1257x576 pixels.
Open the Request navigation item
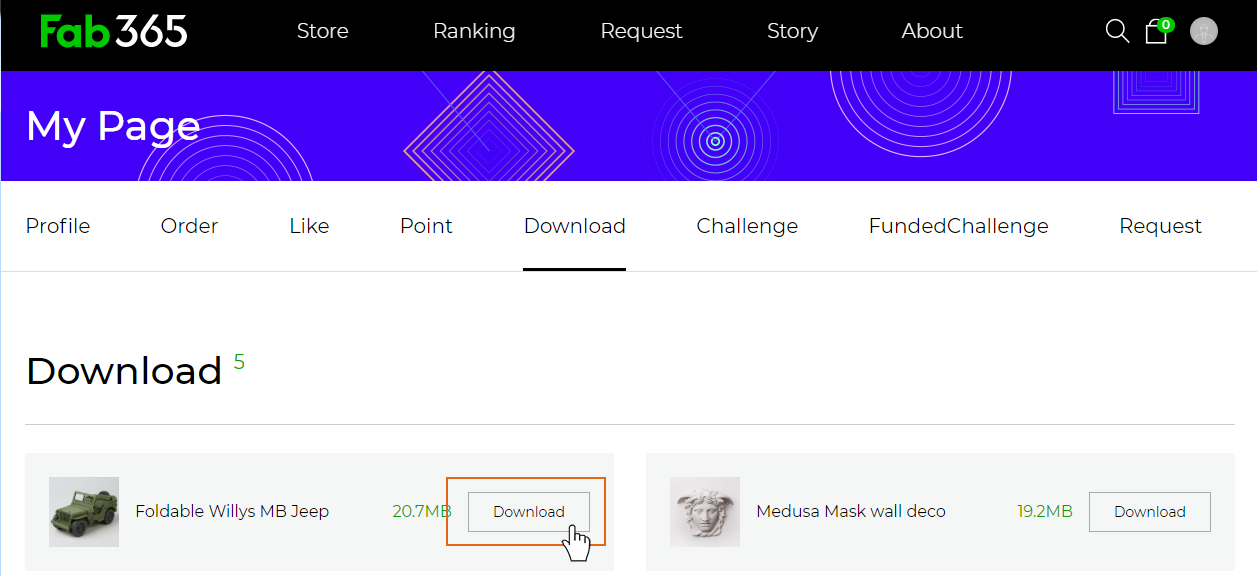(x=641, y=31)
